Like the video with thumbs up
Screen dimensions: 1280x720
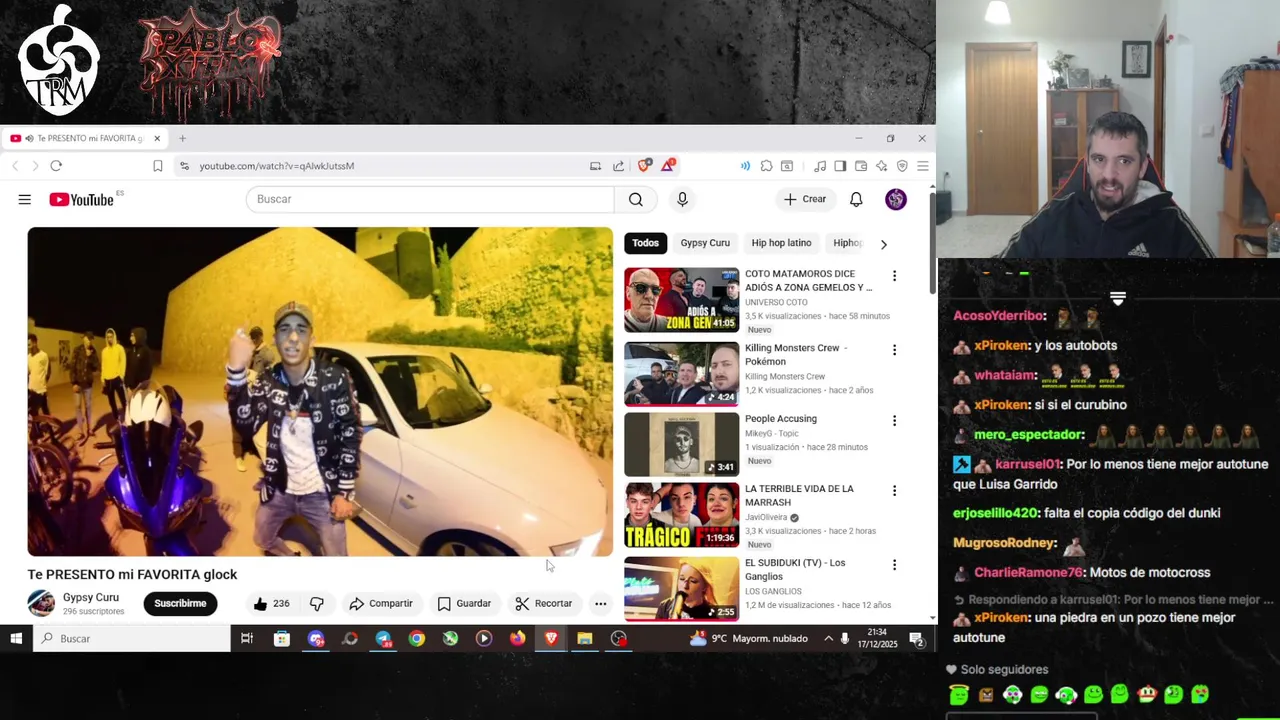tap(271, 604)
